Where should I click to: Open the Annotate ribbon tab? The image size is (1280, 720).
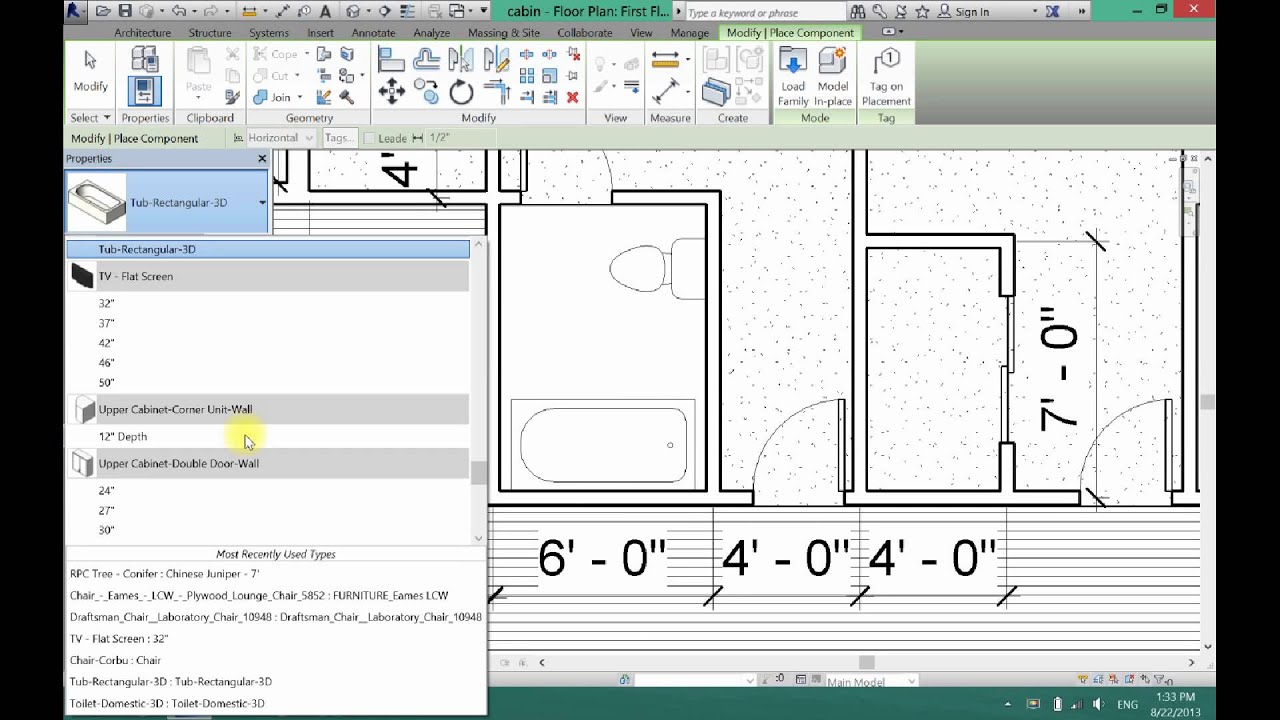pos(373,32)
